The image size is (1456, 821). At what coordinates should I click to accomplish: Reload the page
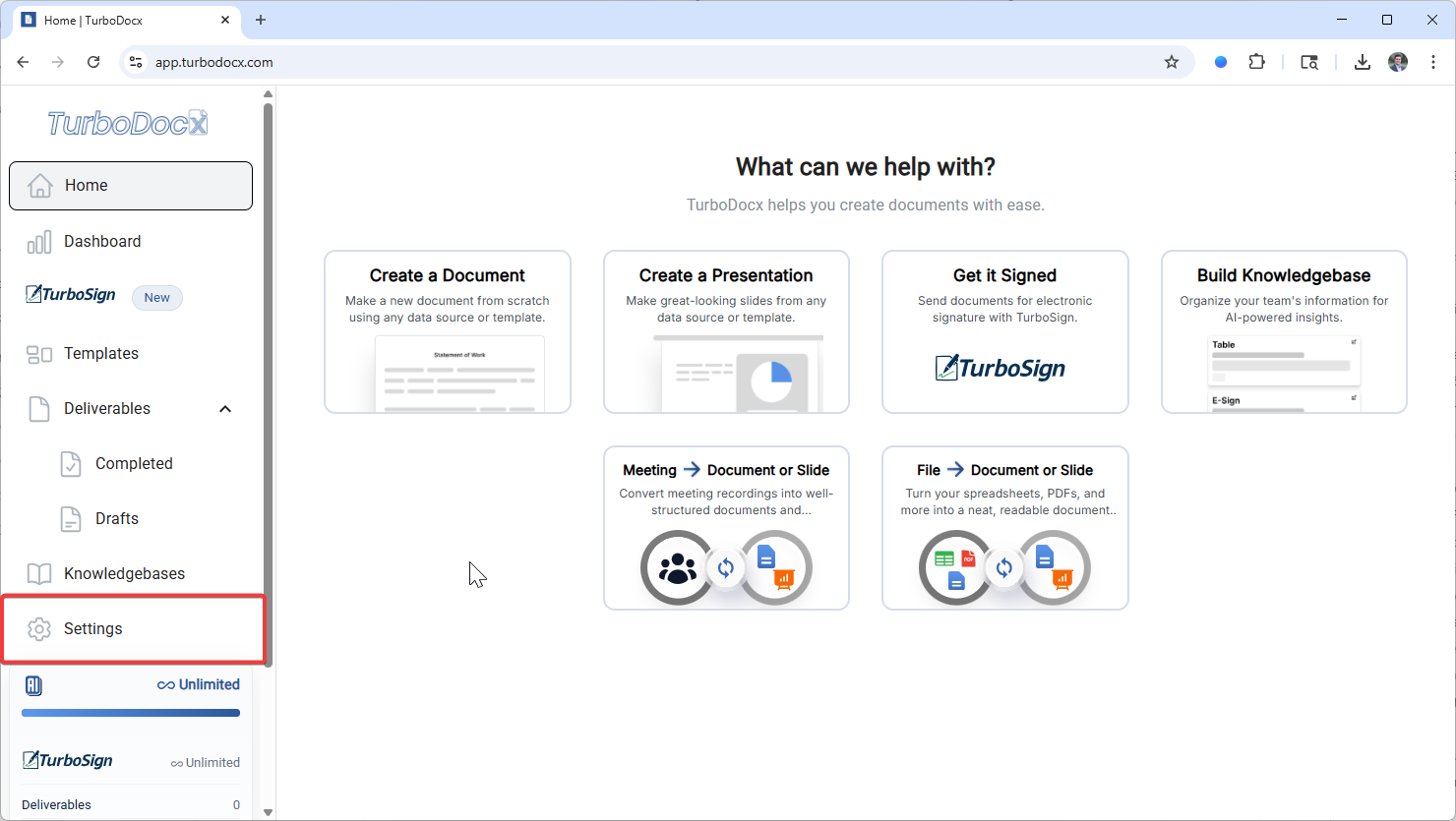93,62
